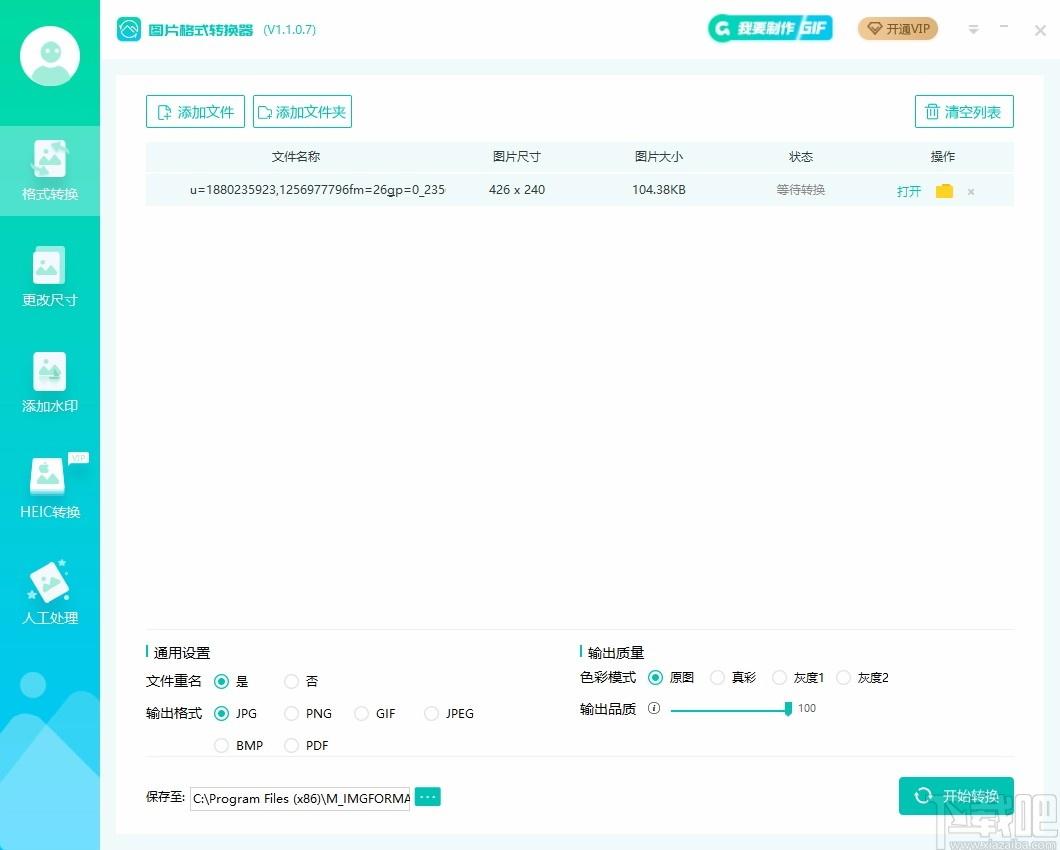Switch to the 更改尺寸 sidebar tab
The image size is (1060, 850).
point(50,277)
